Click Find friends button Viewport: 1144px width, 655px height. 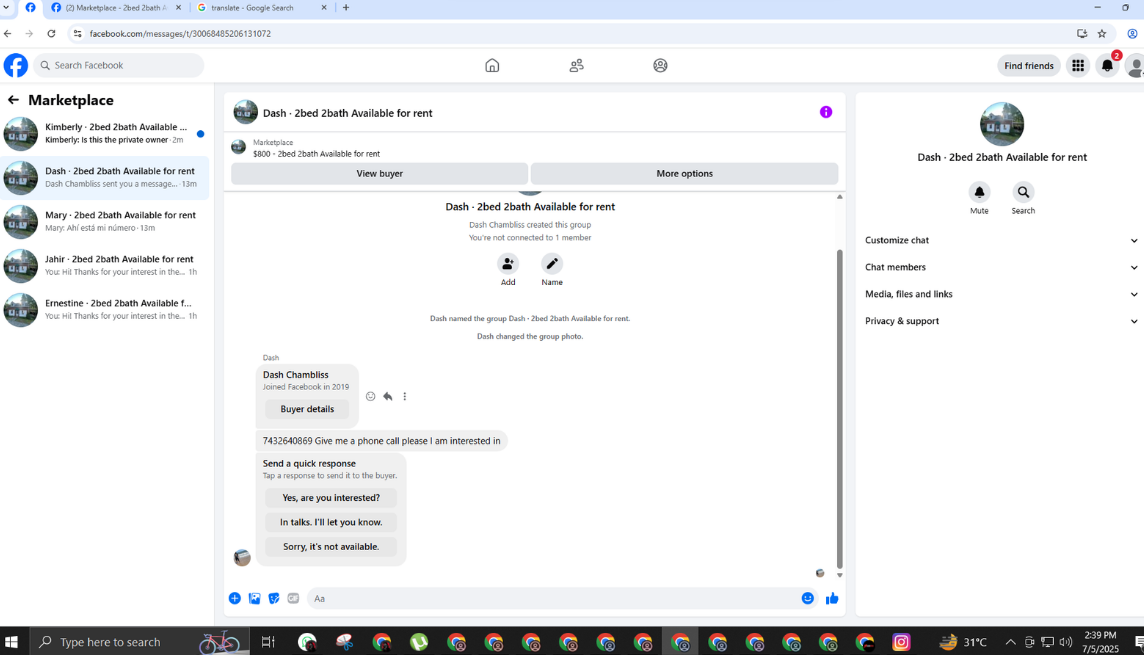tap(1029, 66)
